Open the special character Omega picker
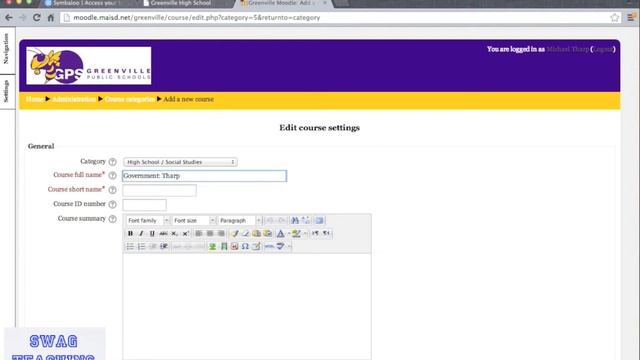Image resolution: width=640 pixels, height=360 pixels. (245, 247)
